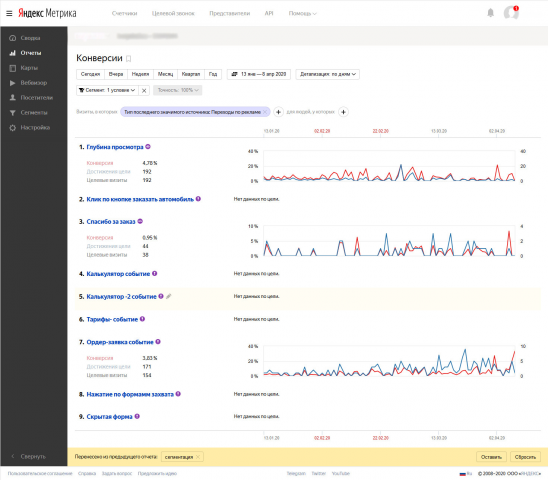This screenshot has width=548, height=480.
Task: Click the bookmark icon next to Конверсии
Action: pos(128,59)
